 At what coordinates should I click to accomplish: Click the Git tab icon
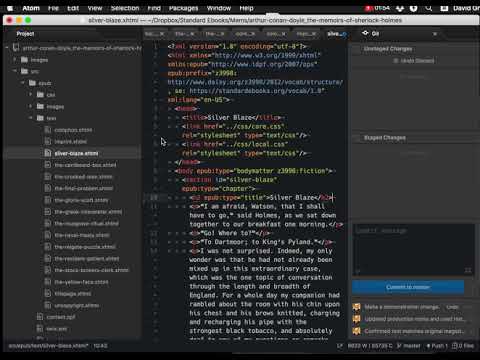tap(365, 33)
